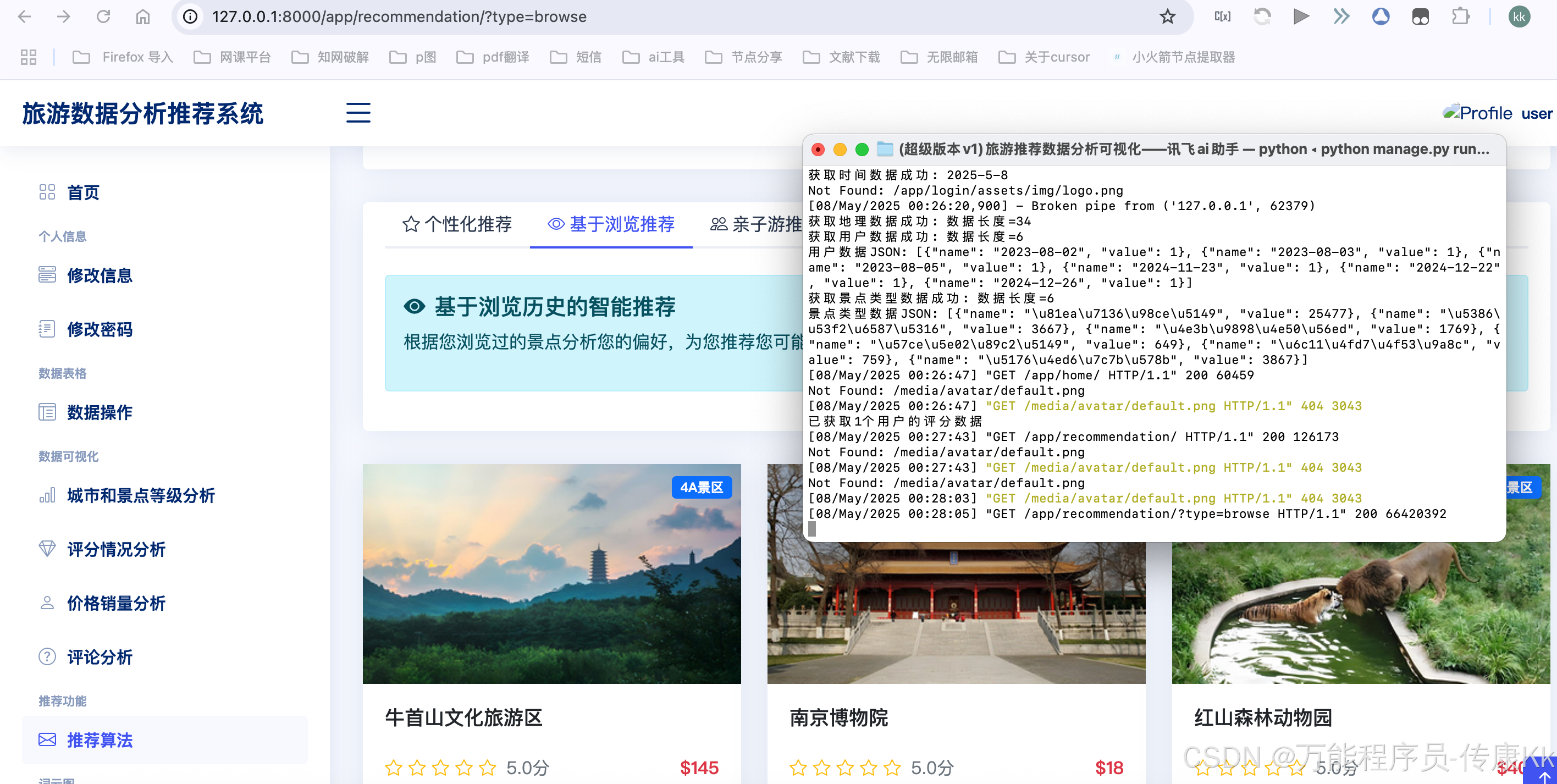
Task: Switch to 个性化推荐 tab
Action: tap(457, 224)
